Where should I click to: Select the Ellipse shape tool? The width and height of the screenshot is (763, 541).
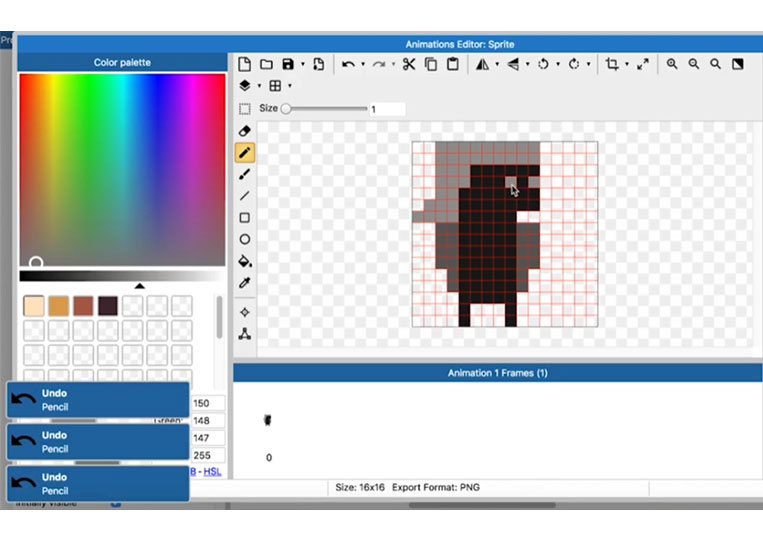(245, 239)
